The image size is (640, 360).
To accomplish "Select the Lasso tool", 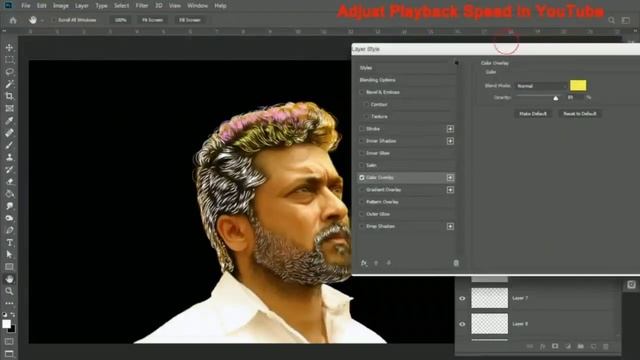I will pyautogui.click(x=9, y=72).
